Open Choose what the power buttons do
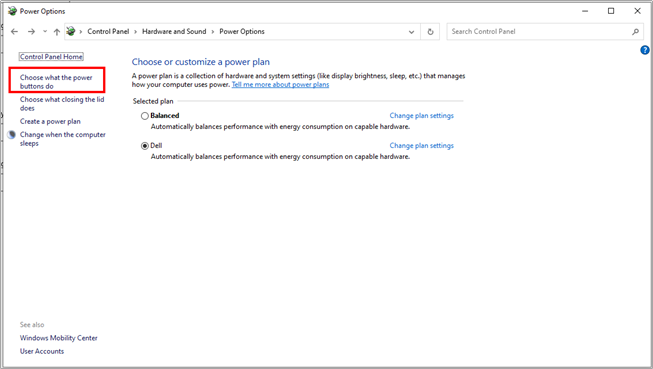 (x=56, y=82)
